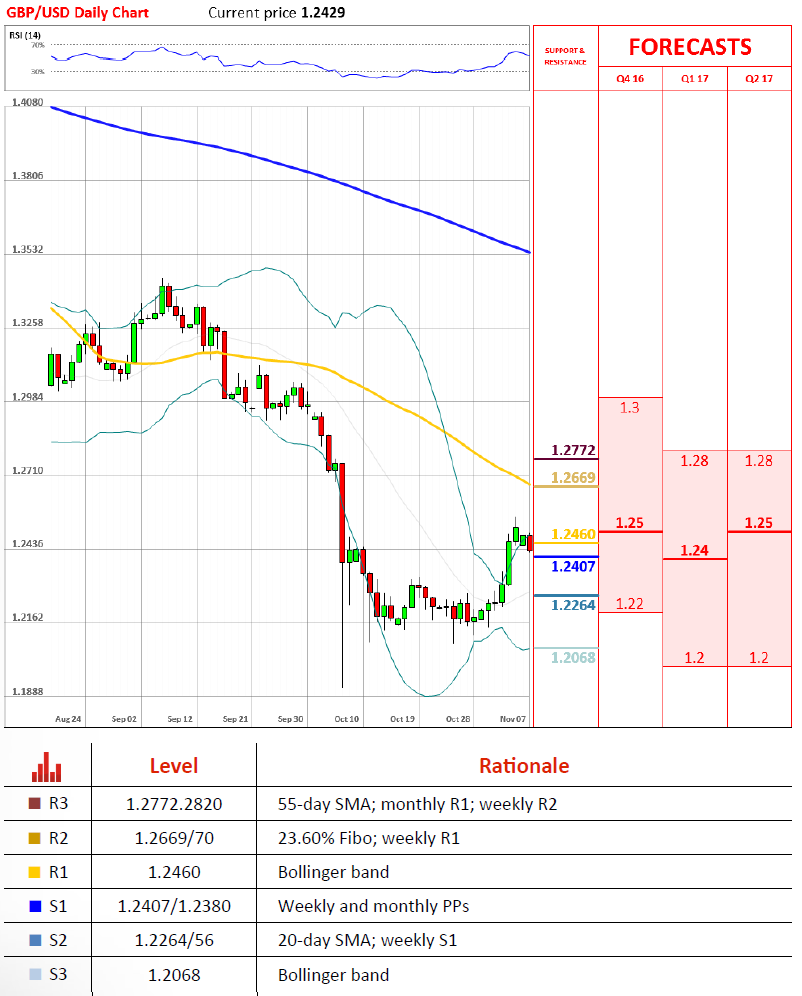Click the 1.2460 resistance level label

click(x=573, y=534)
